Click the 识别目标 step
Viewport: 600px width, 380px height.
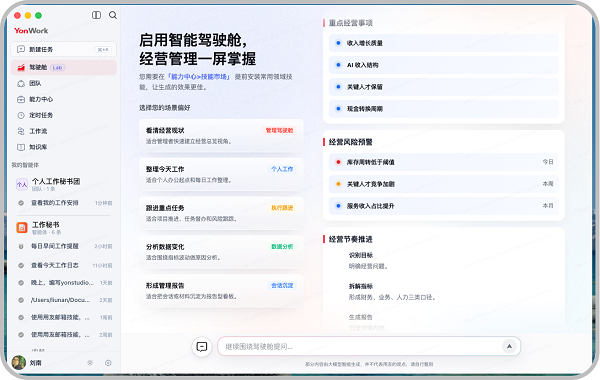360,255
